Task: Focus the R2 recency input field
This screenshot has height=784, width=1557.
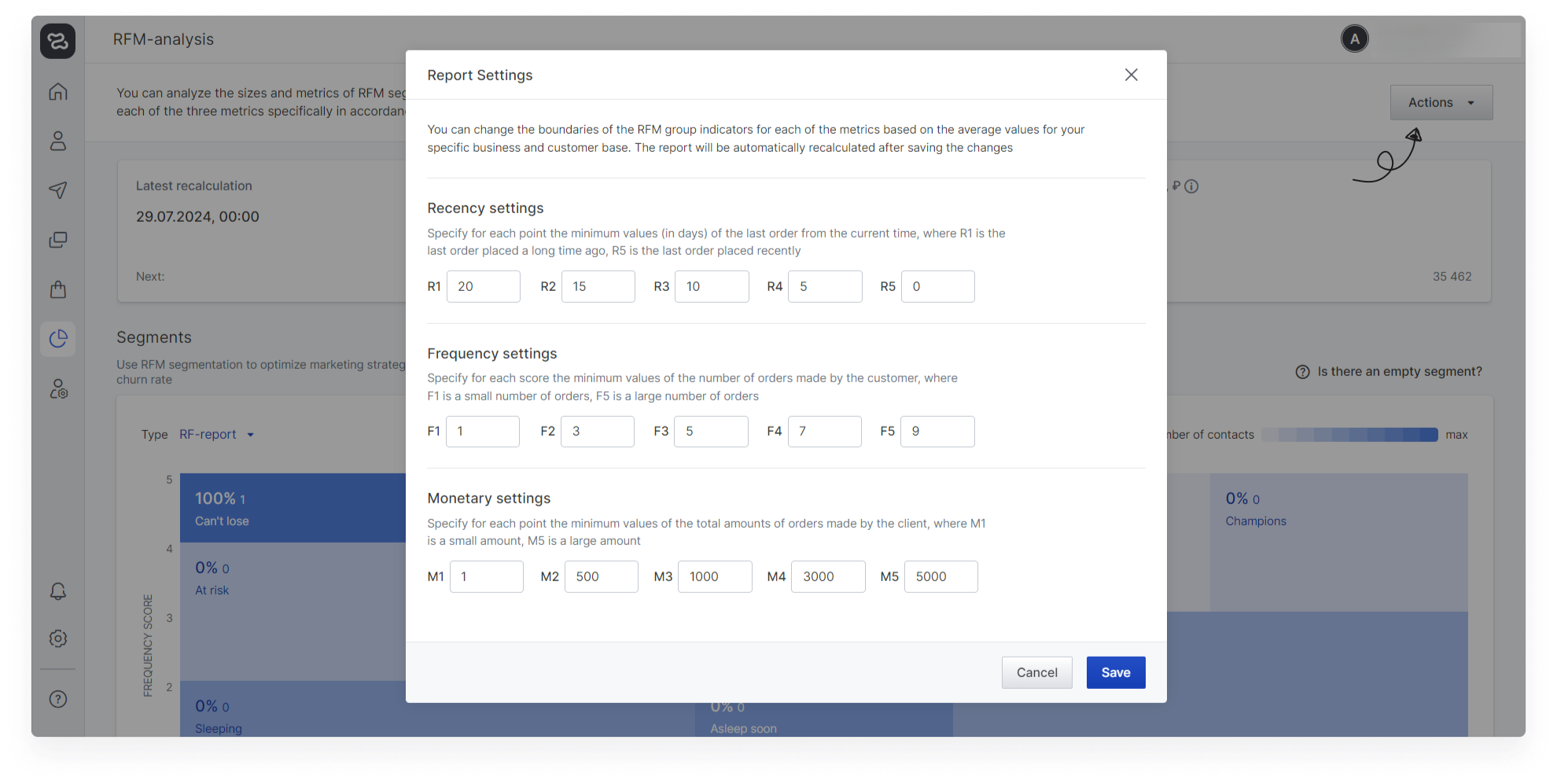Action: pos(598,287)
